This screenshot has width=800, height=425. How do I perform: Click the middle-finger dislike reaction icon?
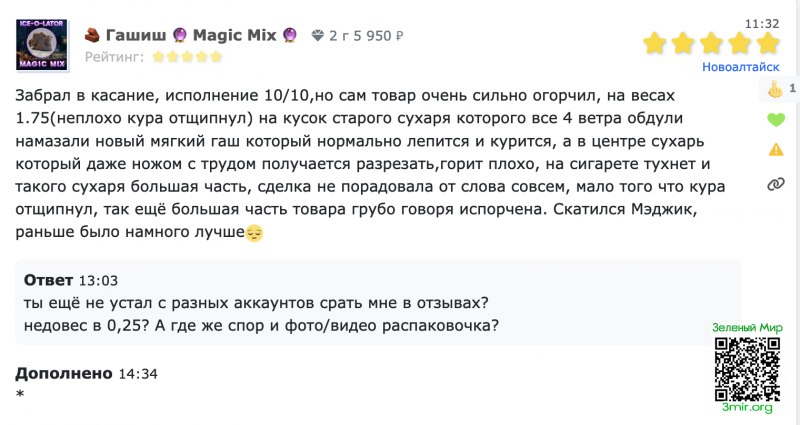[x=773, y=90]
